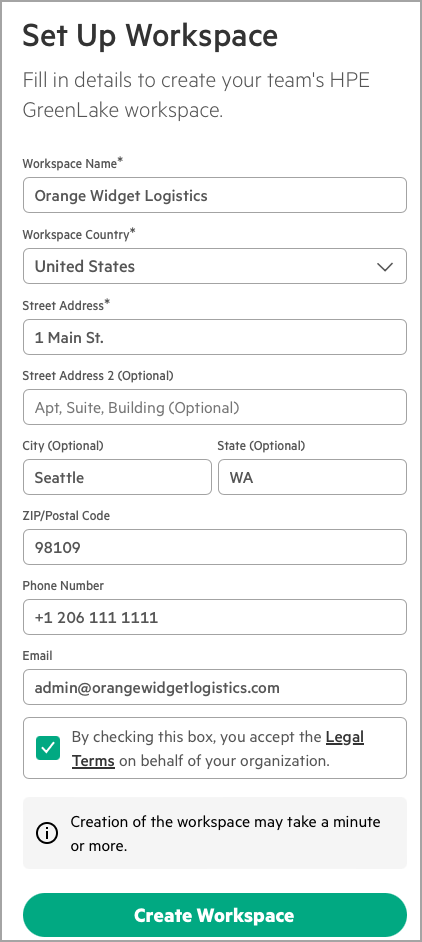Image resolution: width=422 pixels, height=942 pixels.
Task: Click the ZIP/Postal Code field
Action: tap(215, 547)
